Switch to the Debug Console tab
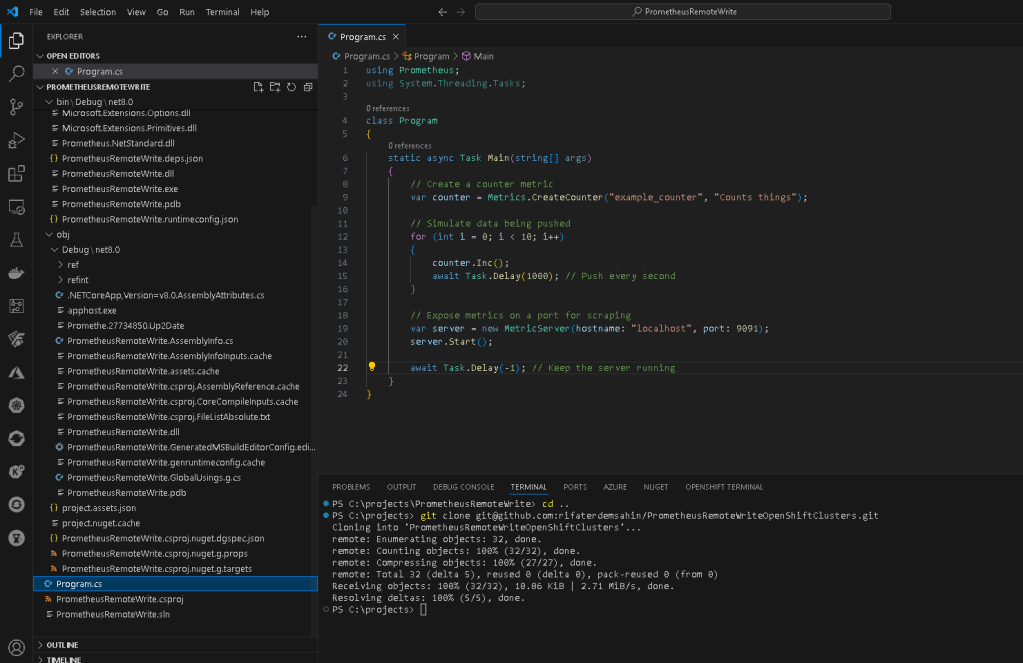 tap(463, 487)
